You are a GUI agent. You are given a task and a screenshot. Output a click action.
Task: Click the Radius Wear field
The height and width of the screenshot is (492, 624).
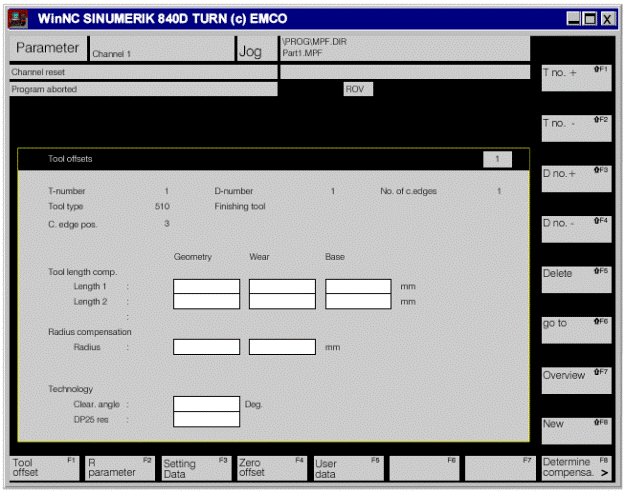(x=282, y=347)
